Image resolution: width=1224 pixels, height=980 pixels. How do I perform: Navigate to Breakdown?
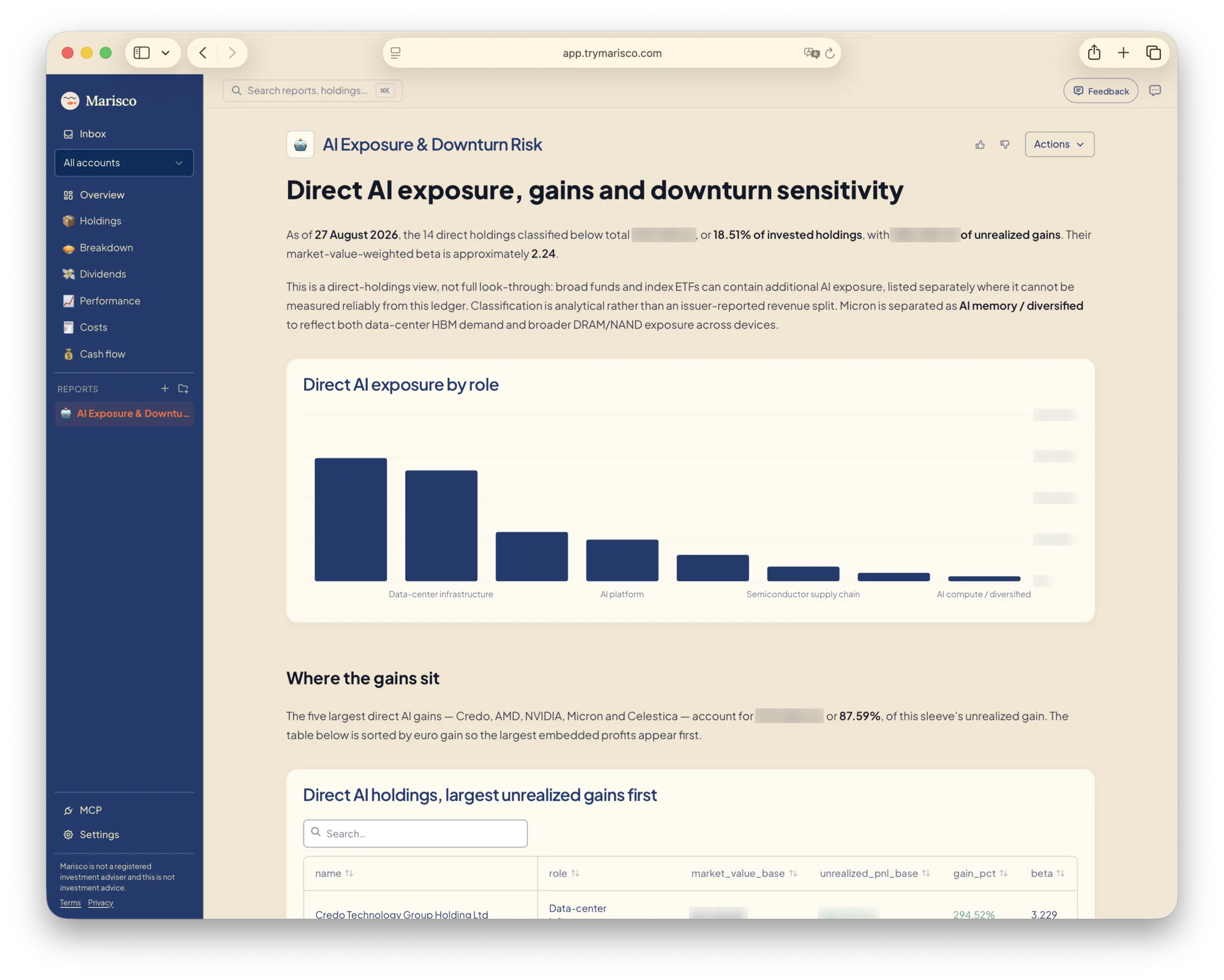124,248
